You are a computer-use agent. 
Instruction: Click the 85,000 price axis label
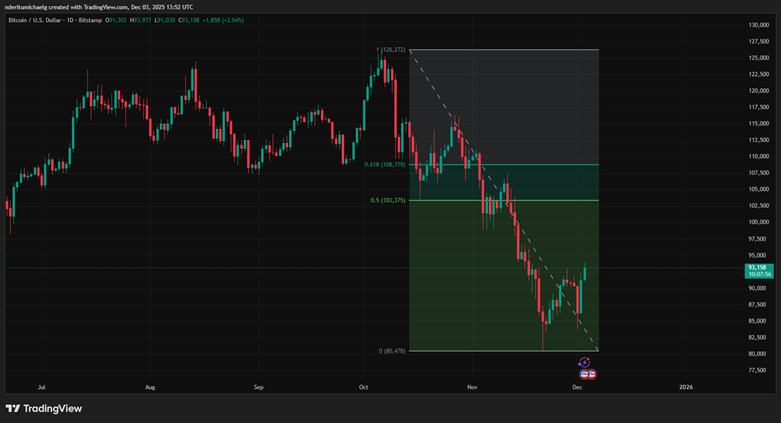[x=760, y=321]
